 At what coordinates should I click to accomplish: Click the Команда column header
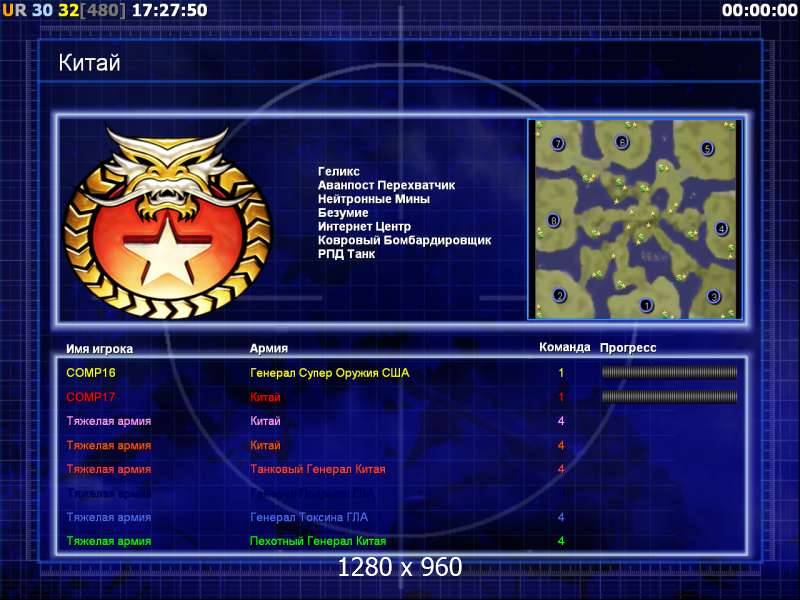565,347
